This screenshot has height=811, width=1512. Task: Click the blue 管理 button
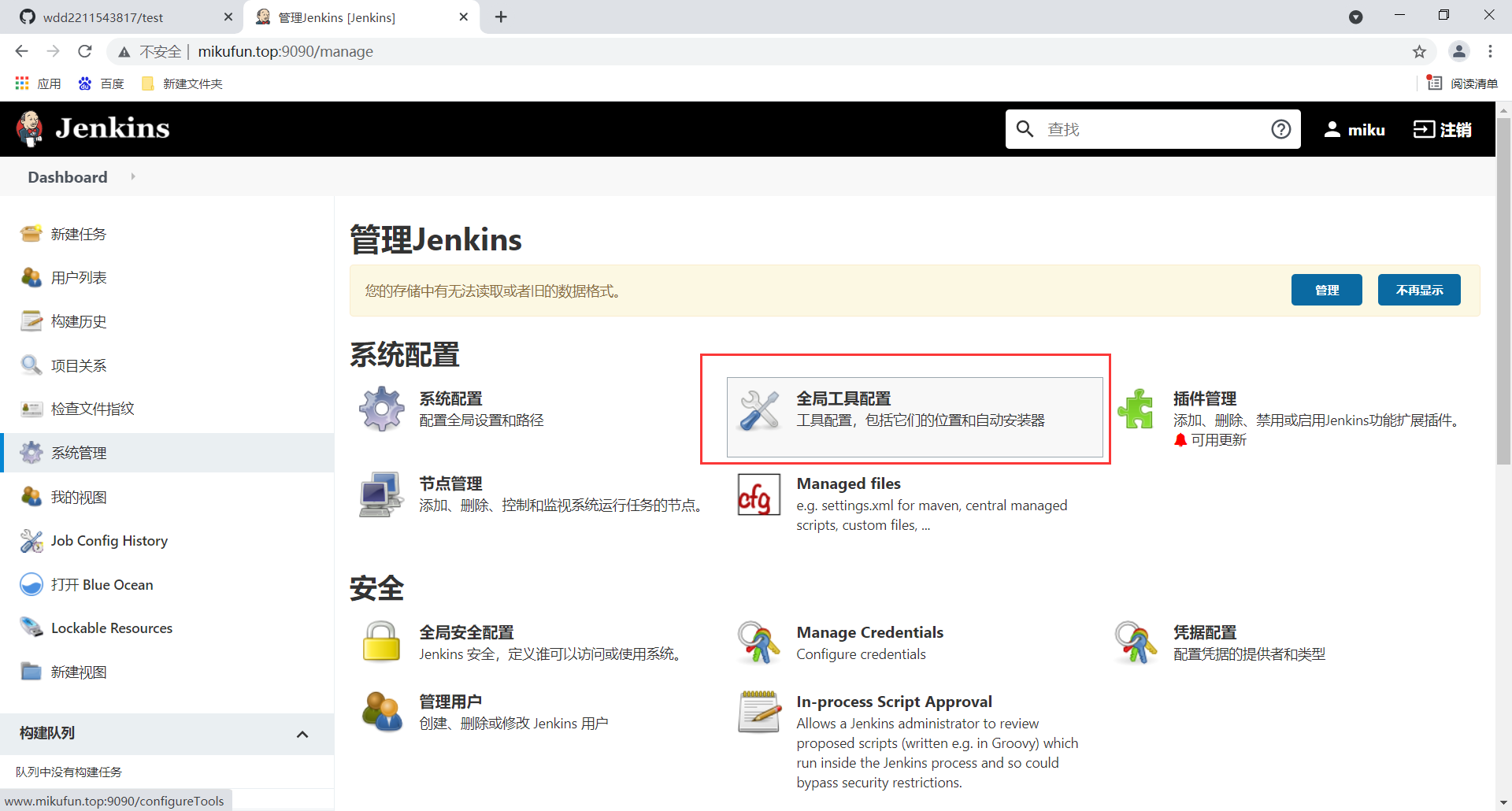[x=1326, y=290]
